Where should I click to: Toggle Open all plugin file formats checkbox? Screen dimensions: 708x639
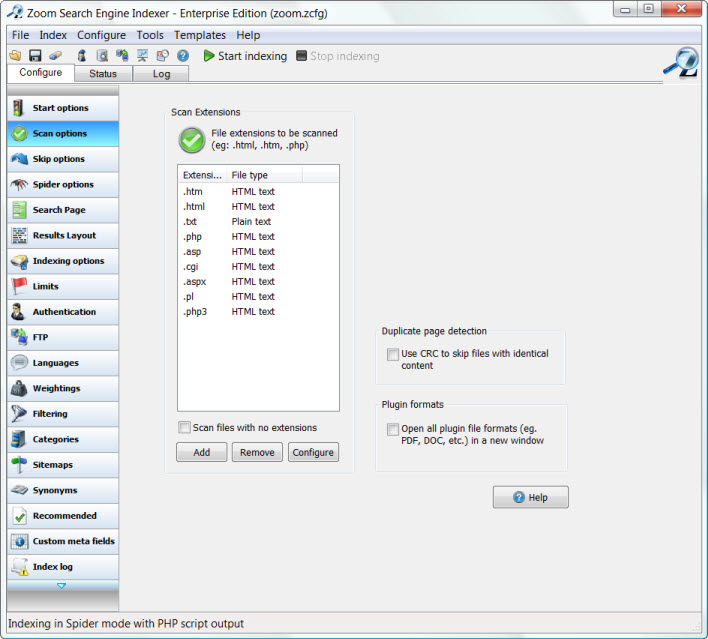click(x=393, y=429)
